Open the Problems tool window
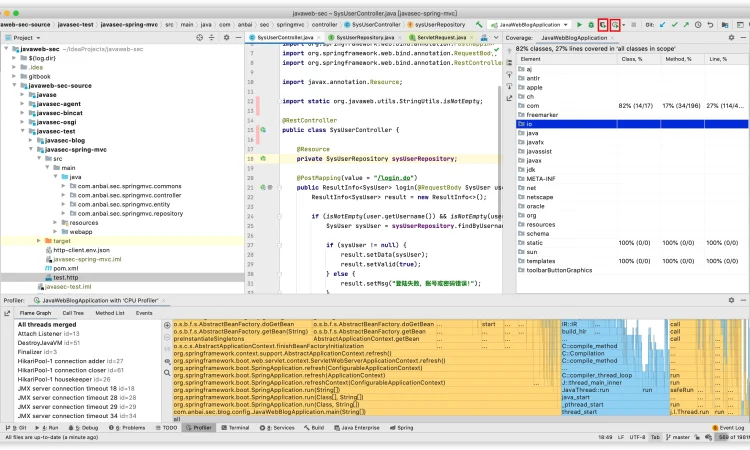Screen dimensions: 750x450 coord(127,428)
